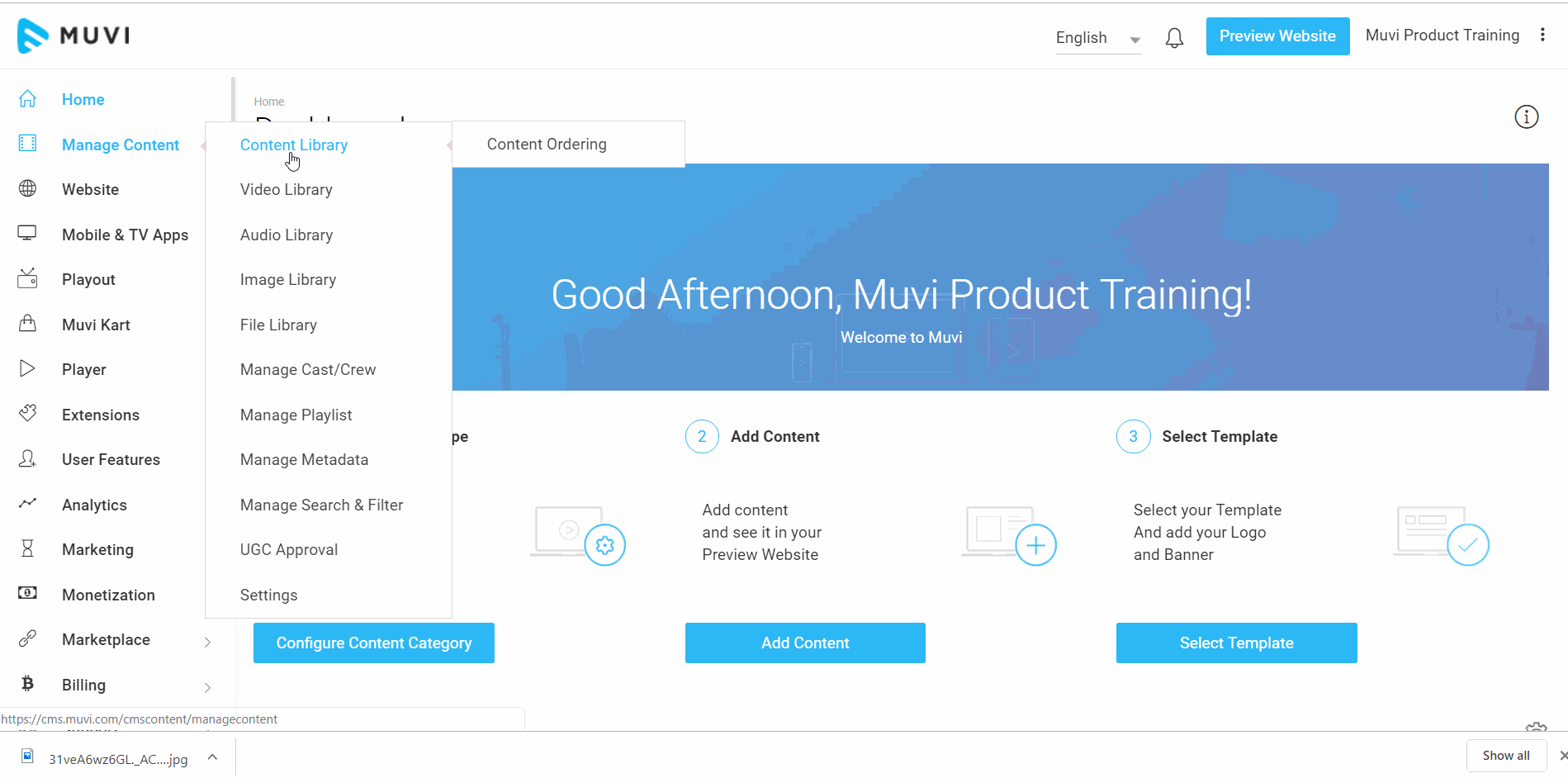Click the step 2 circle number
Screen dimensions: 1568x778
click(702, 436)
